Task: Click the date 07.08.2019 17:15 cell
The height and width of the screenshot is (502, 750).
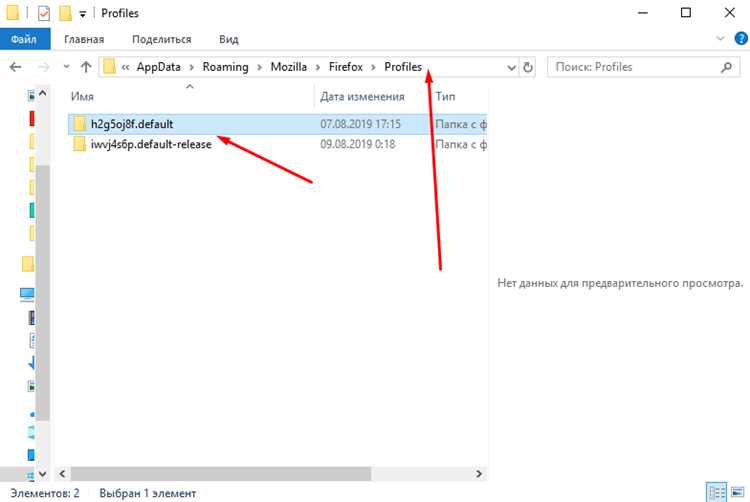Action: coord(361,124)
